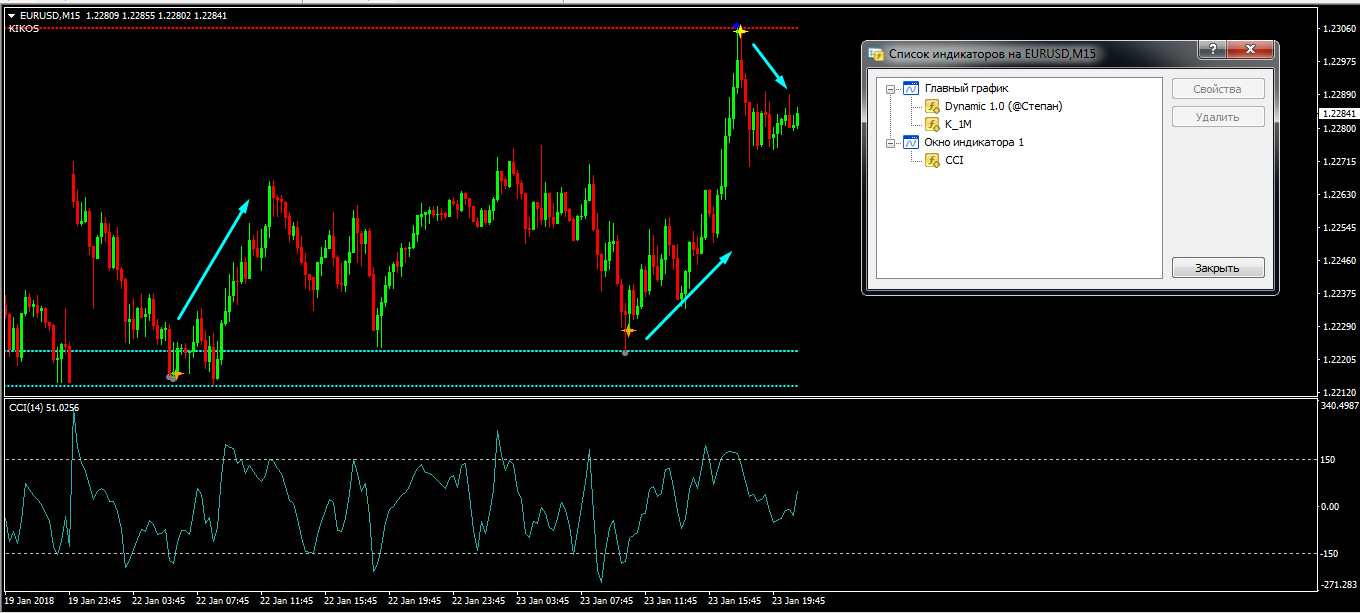Open the EURUSD,M15 chart title dropdown triangle

(x=11, y=15)
